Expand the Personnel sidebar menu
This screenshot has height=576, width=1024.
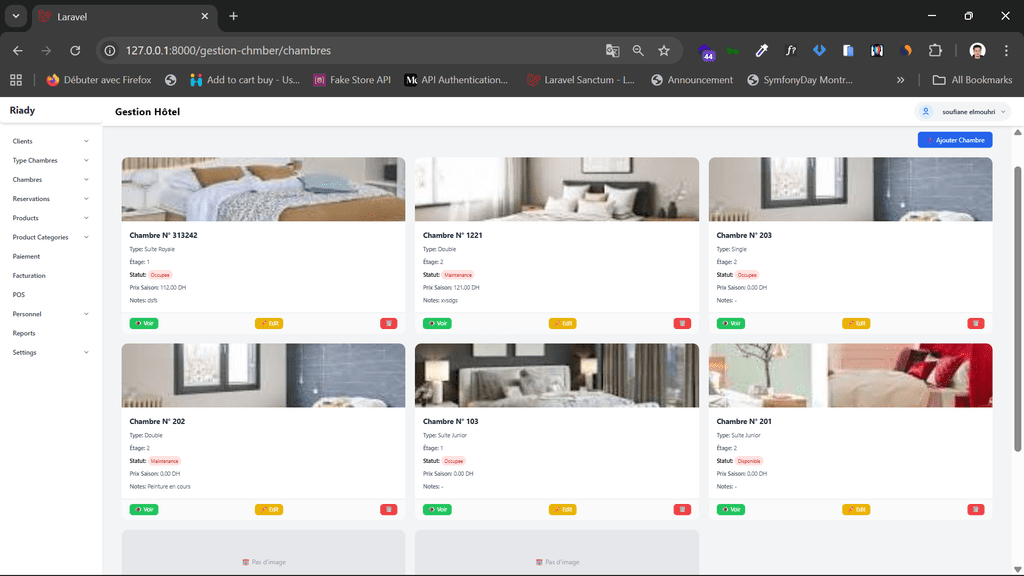[50, 314]
